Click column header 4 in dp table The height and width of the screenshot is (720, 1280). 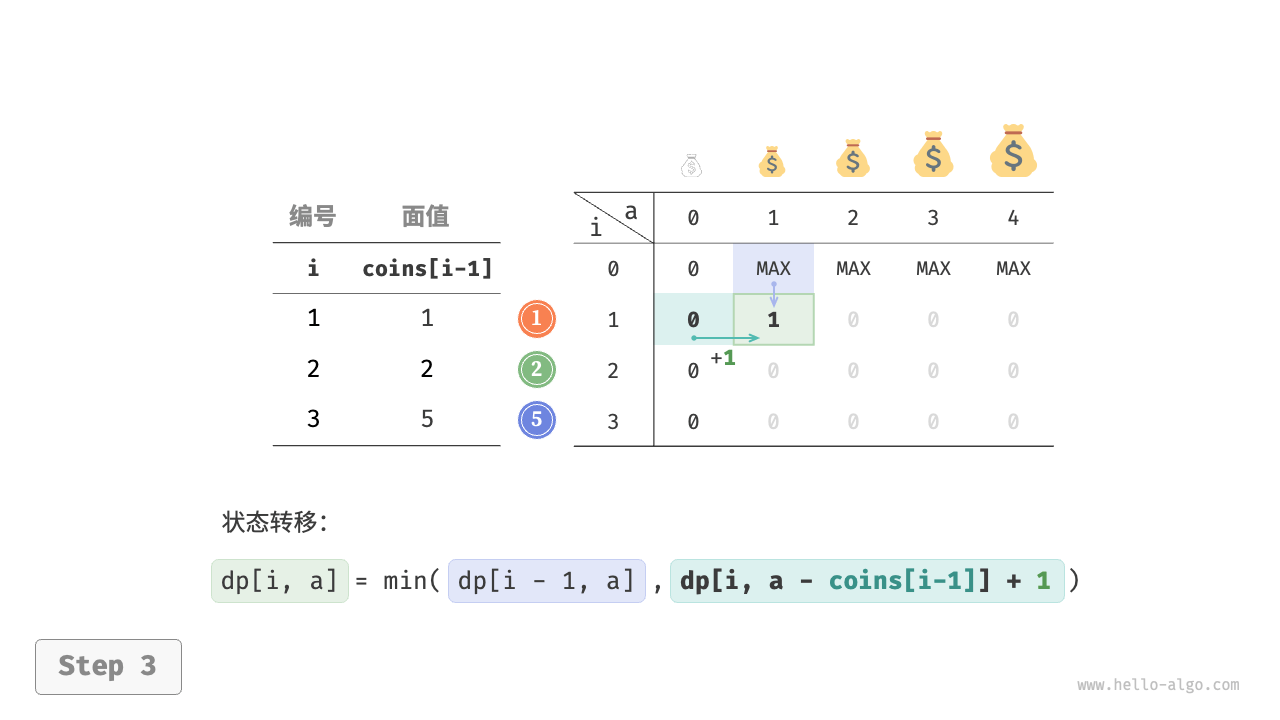point(1013,218)
